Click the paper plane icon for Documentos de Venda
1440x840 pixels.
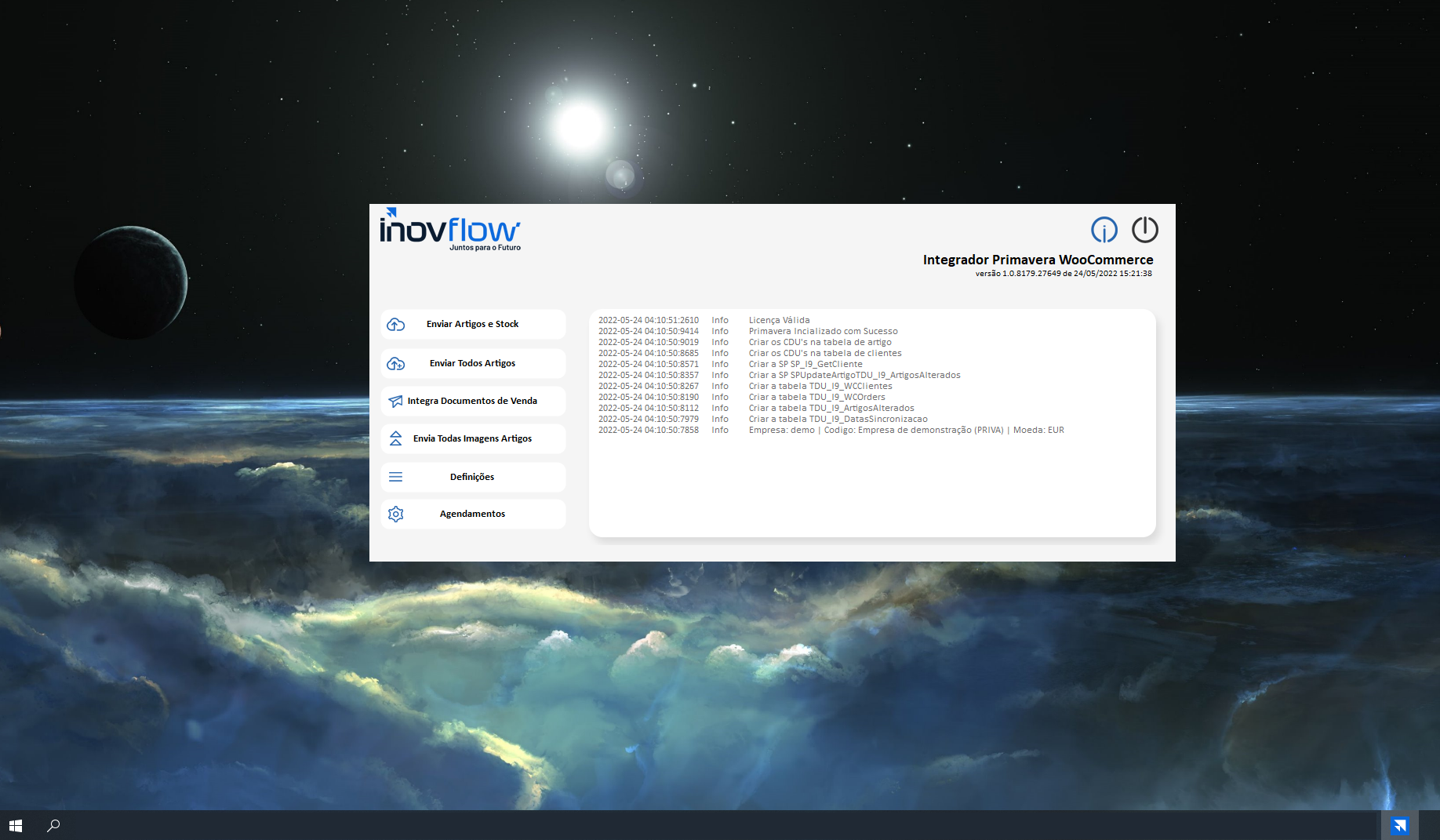pos(396,401)
